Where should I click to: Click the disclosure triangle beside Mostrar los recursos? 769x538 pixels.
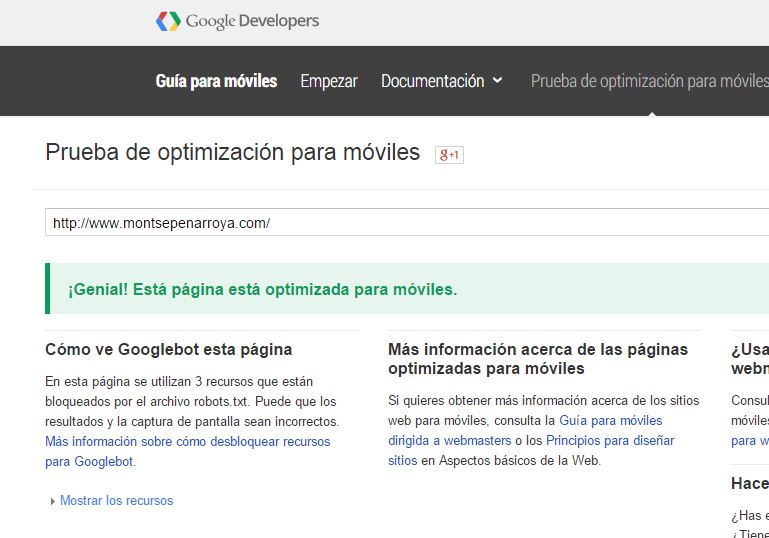click(52, 501)
